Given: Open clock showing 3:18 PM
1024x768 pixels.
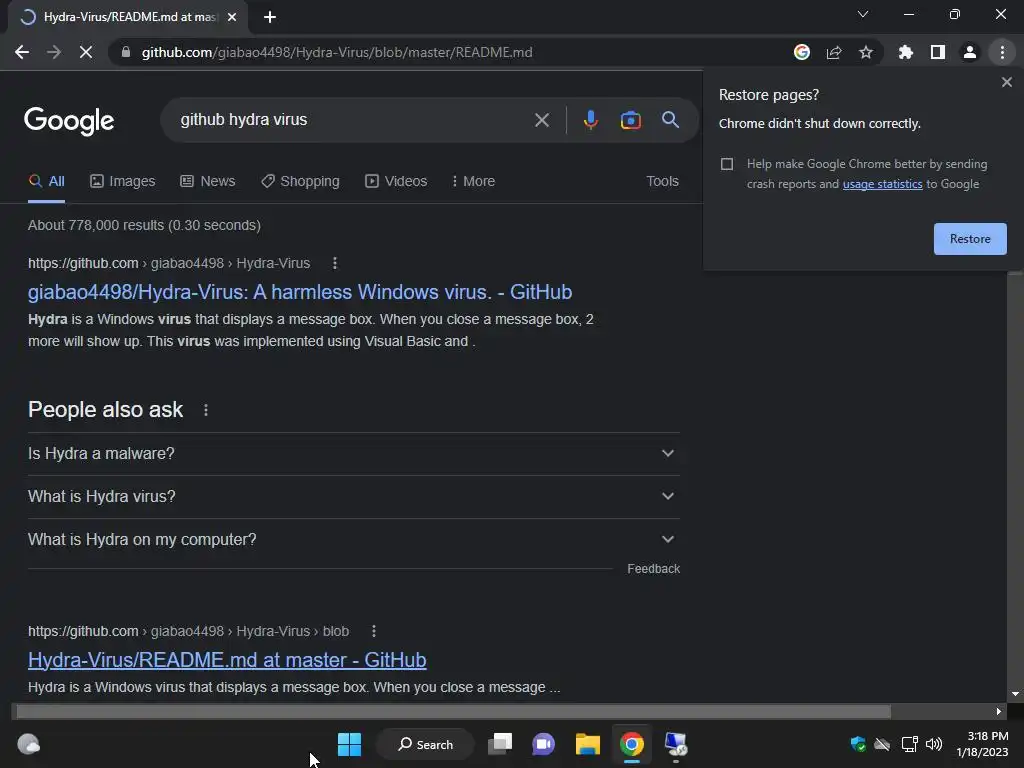Looking at the screenshot, I should click(982, 744).
